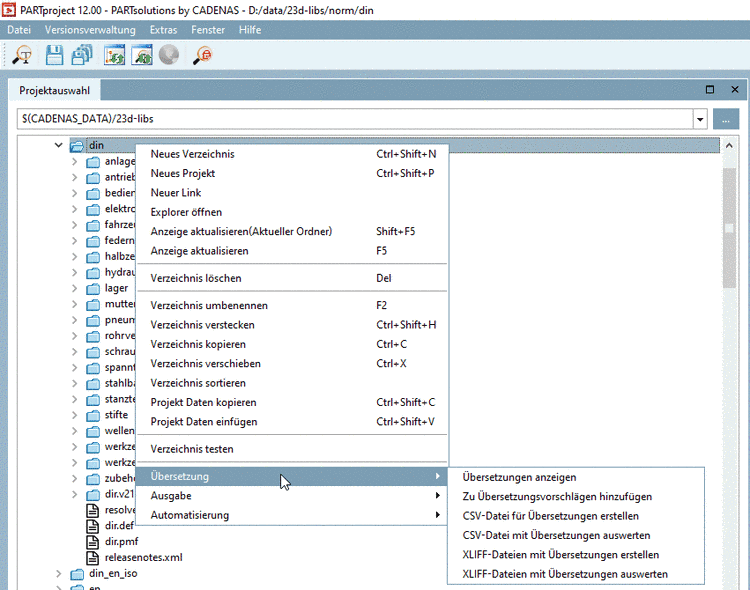Click the save all projects icon
Screen dimensions: 750x590
82,55
